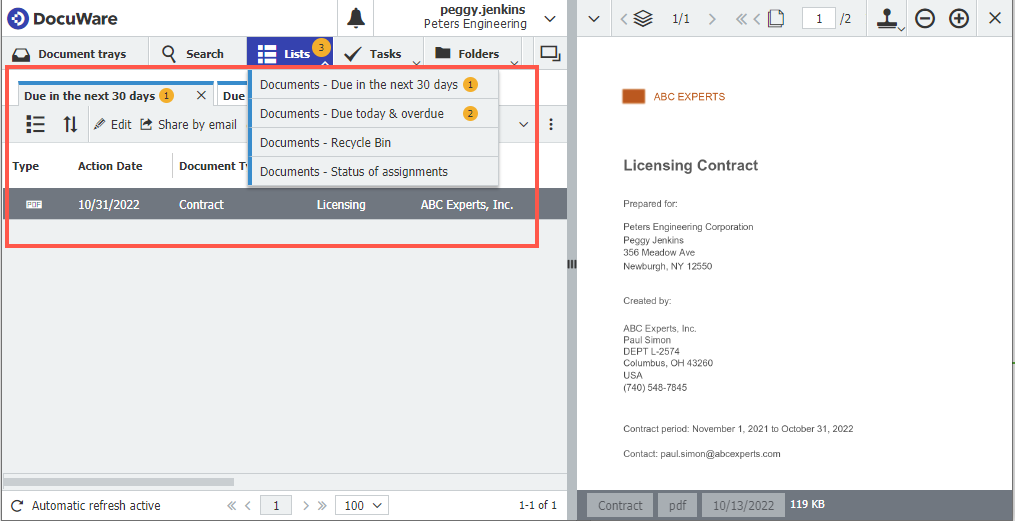
Task: Close the Due in the next 30 days tab
Action: click(x=201, y=96)
